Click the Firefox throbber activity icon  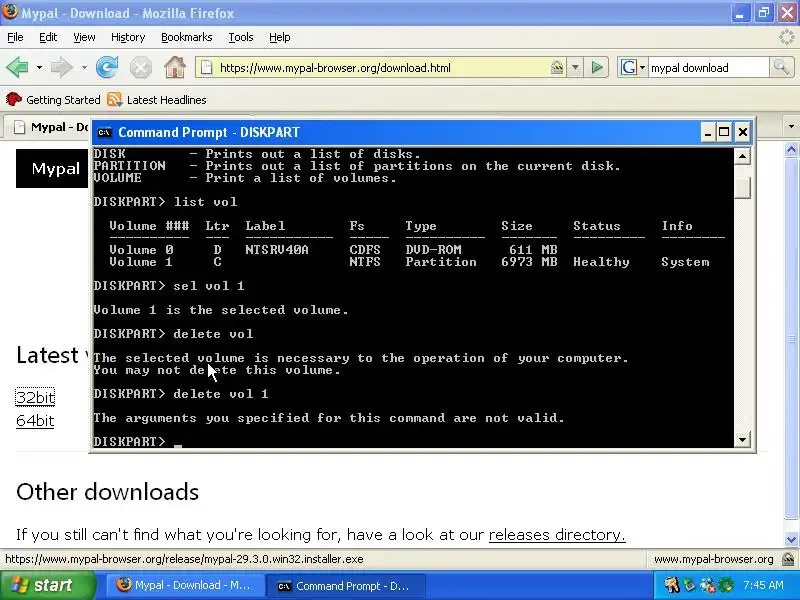(786, 37)
